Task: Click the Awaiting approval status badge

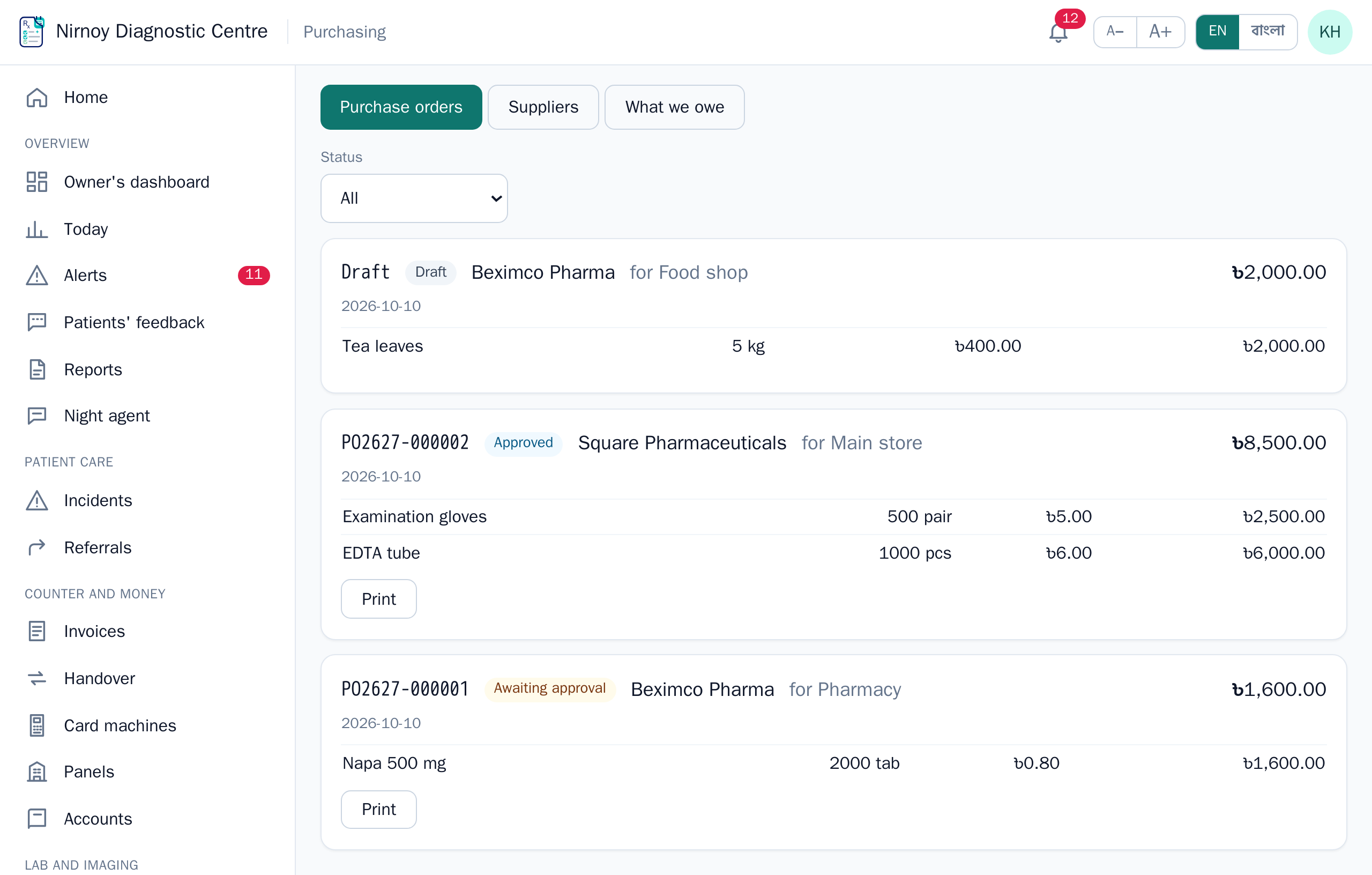Action: pyautogui.click(x=550, y=688)
